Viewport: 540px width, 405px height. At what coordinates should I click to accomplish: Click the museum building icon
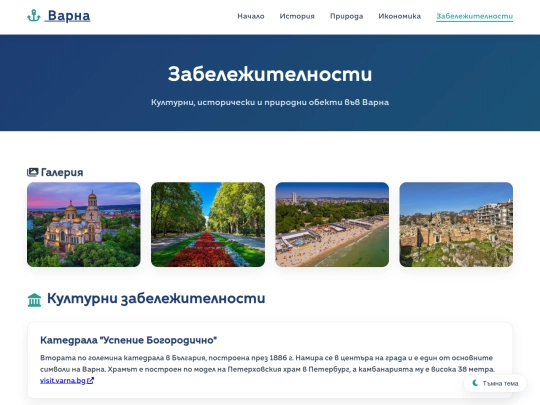34,300
